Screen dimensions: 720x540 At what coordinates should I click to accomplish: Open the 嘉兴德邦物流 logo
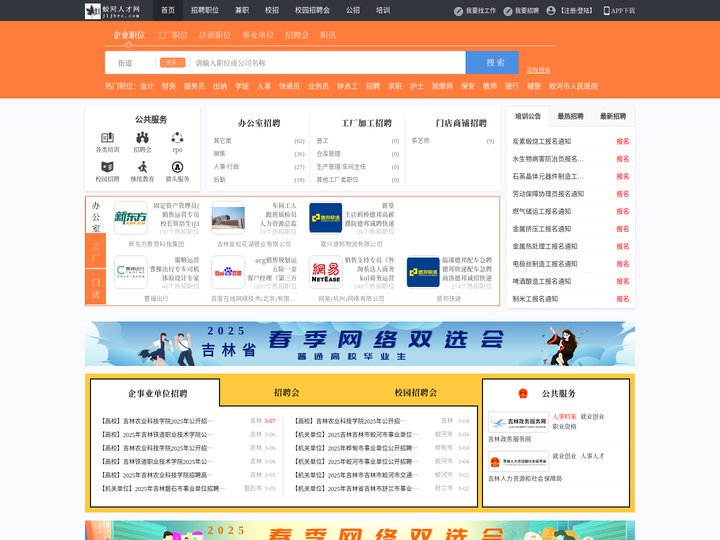coord(326,218)
